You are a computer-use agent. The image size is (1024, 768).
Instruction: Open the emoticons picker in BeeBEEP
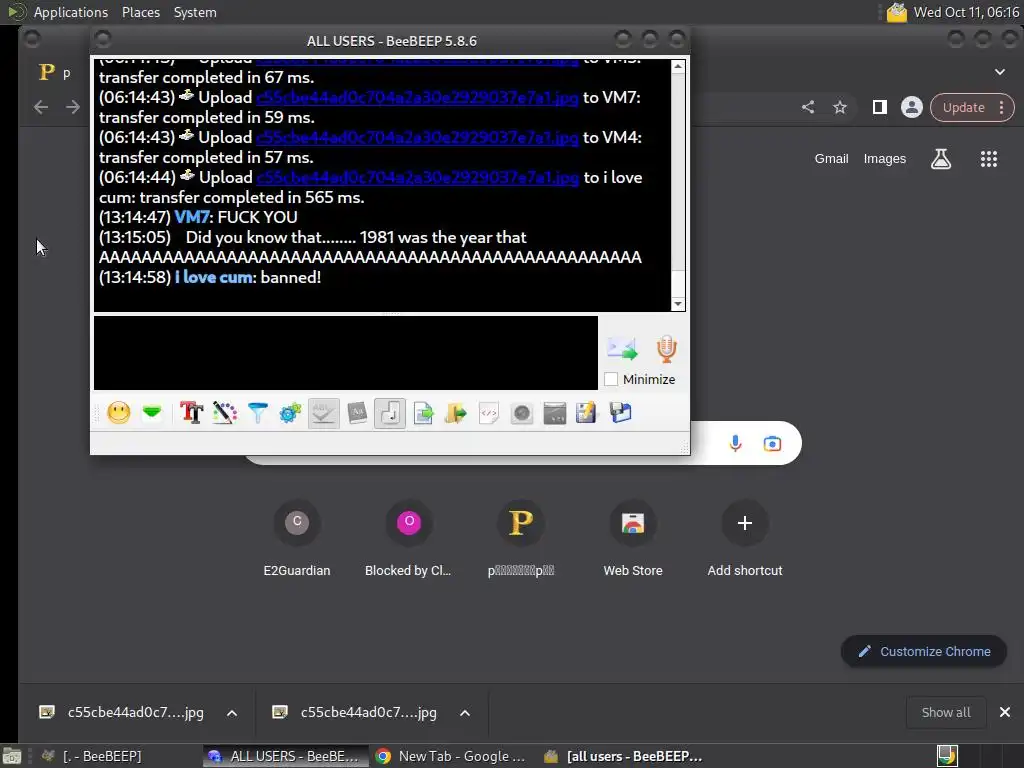119,413
